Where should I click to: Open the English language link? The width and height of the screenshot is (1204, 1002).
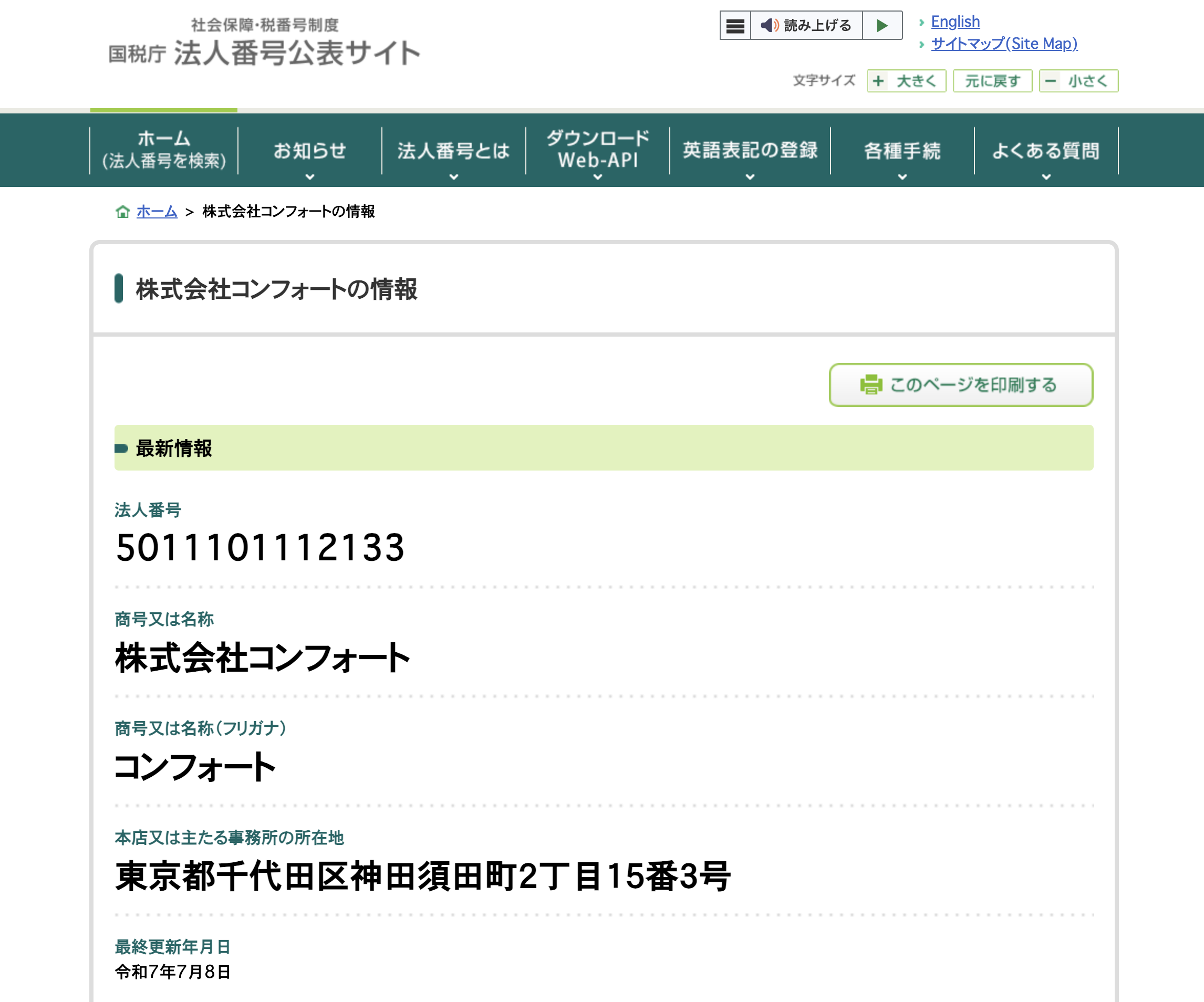click(x=955, y=21)
